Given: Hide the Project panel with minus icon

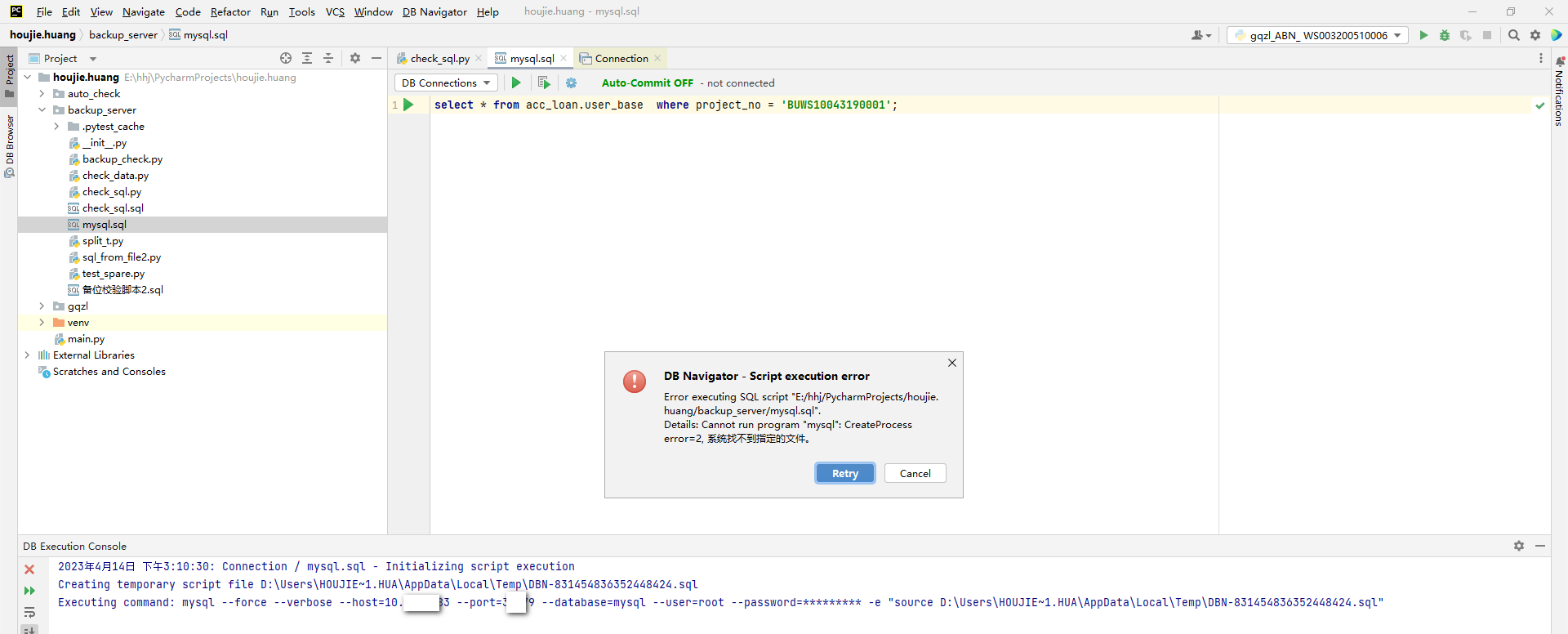Looking at the screenshot, I should (376, 58).
